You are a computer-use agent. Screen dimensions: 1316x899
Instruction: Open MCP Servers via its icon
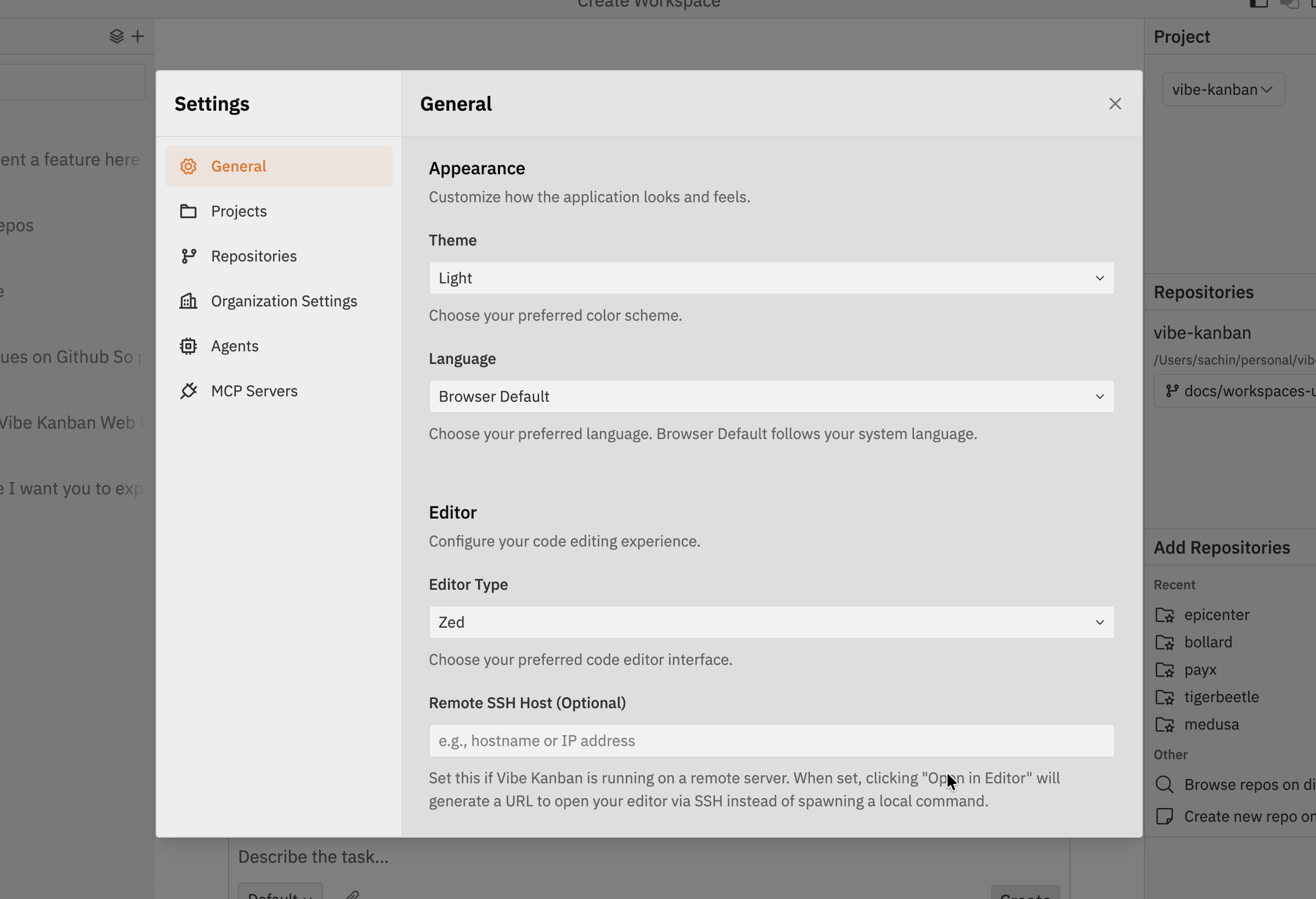188,391
